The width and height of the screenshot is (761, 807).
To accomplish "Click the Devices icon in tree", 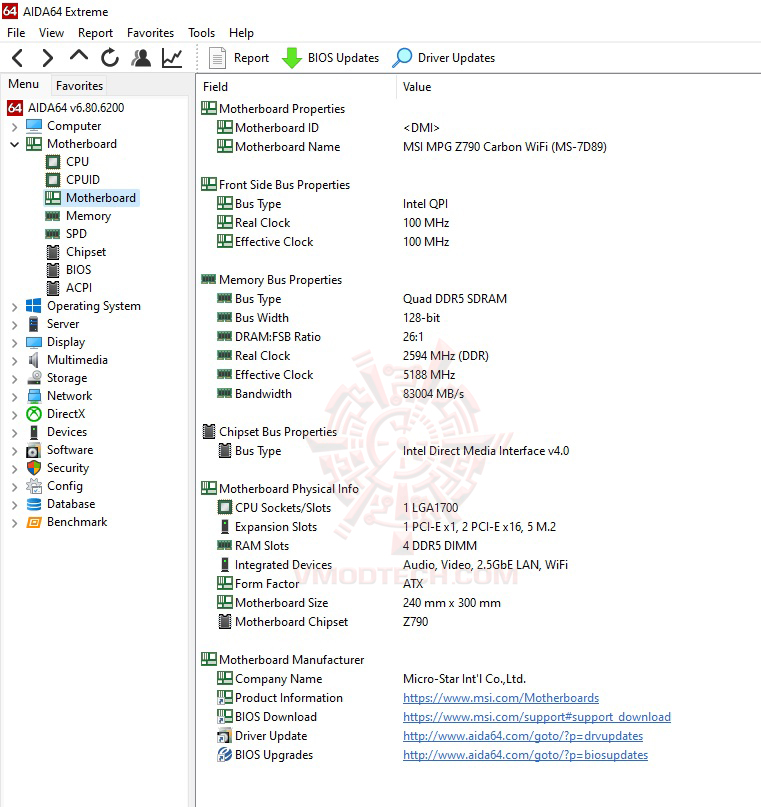I will click(33, 432).
